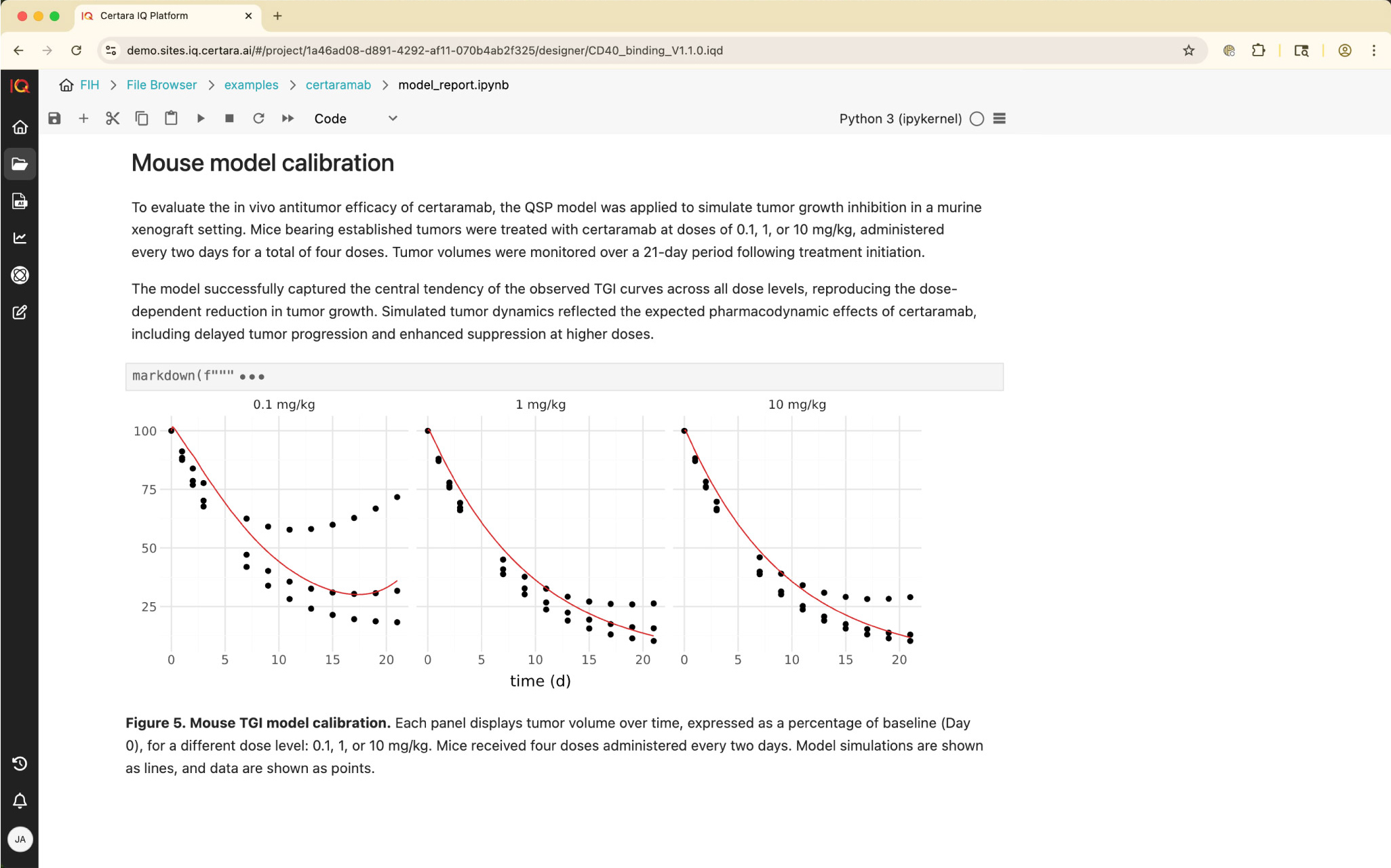Copy the selected cell

[x=142, y=119]
